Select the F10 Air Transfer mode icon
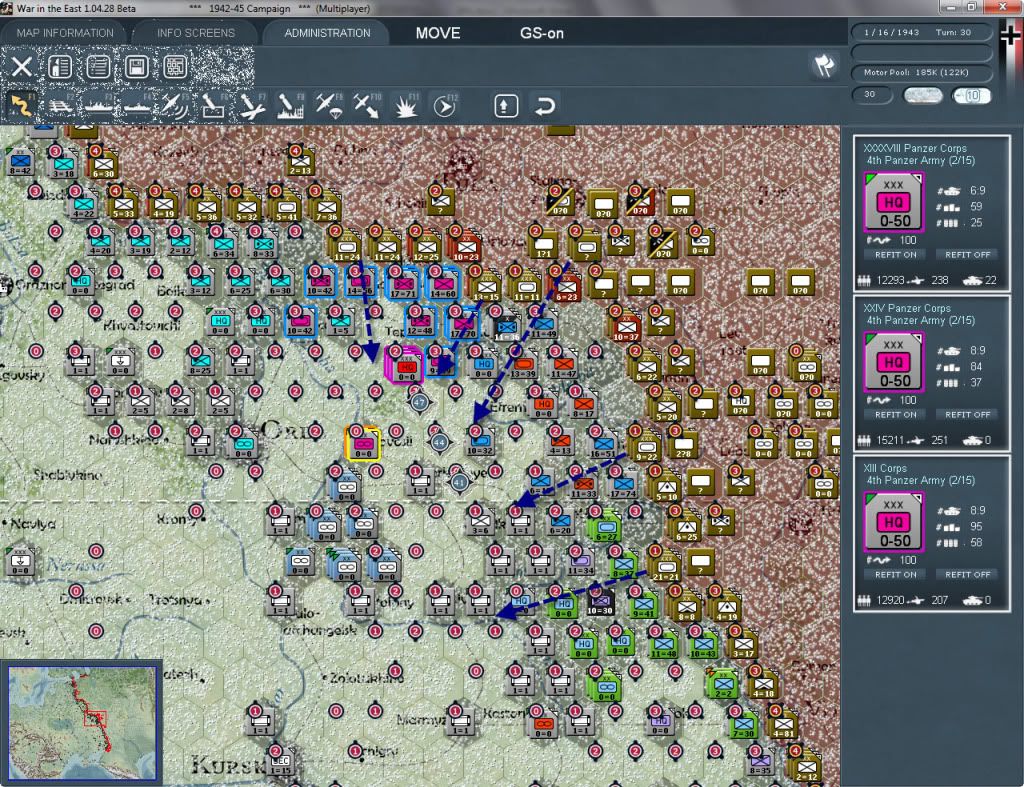The height and width of the screenshot is (787, 1024). (x=367, y=106)
